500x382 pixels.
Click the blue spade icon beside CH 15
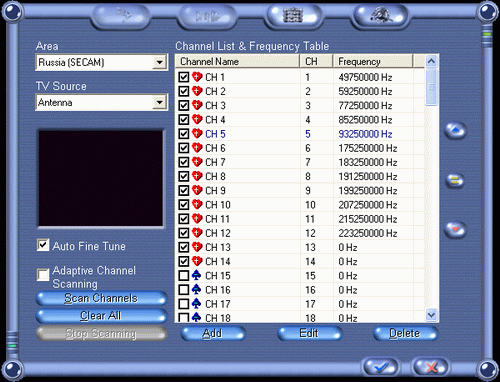tap(197, 275)
